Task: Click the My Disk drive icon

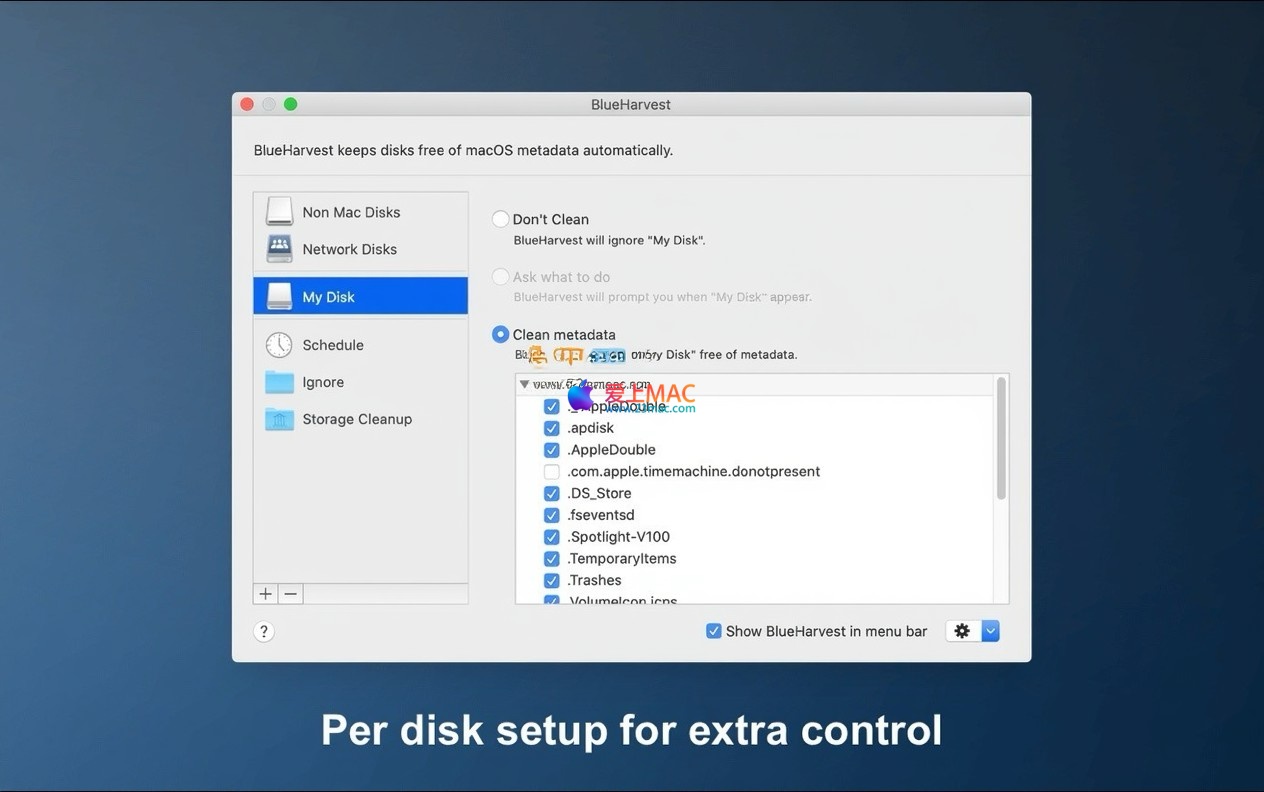Action: click(279, 297)
